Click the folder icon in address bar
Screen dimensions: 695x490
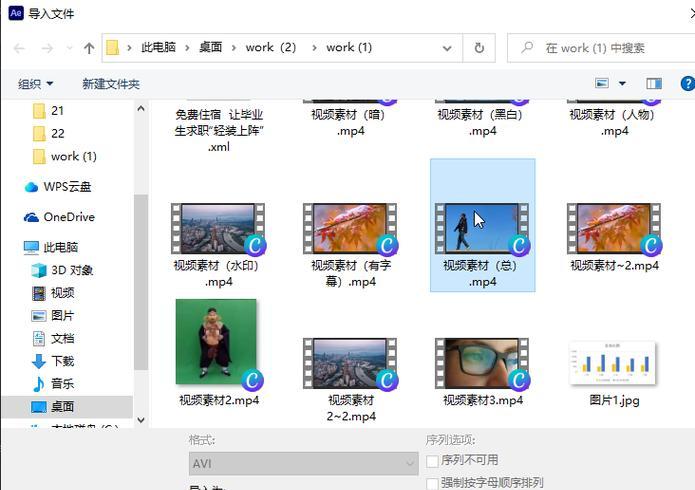[113, 47]
